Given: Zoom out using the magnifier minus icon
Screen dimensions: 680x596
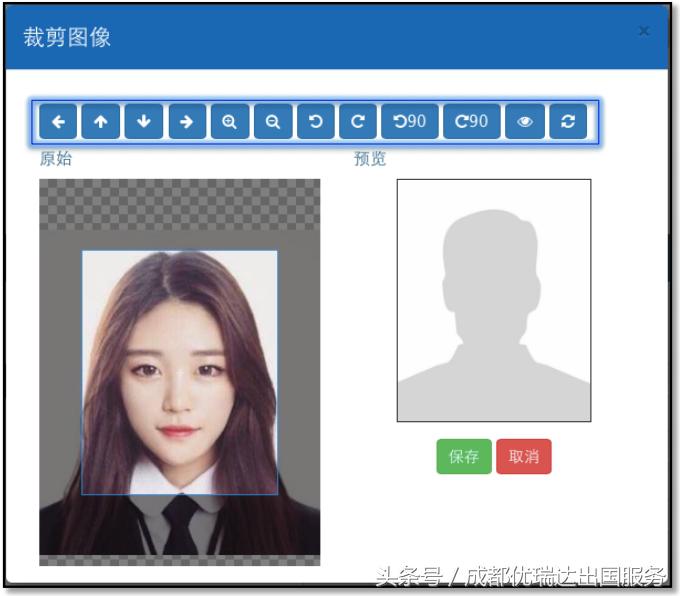Looking at the screenshot, I should tap(272, 122).
